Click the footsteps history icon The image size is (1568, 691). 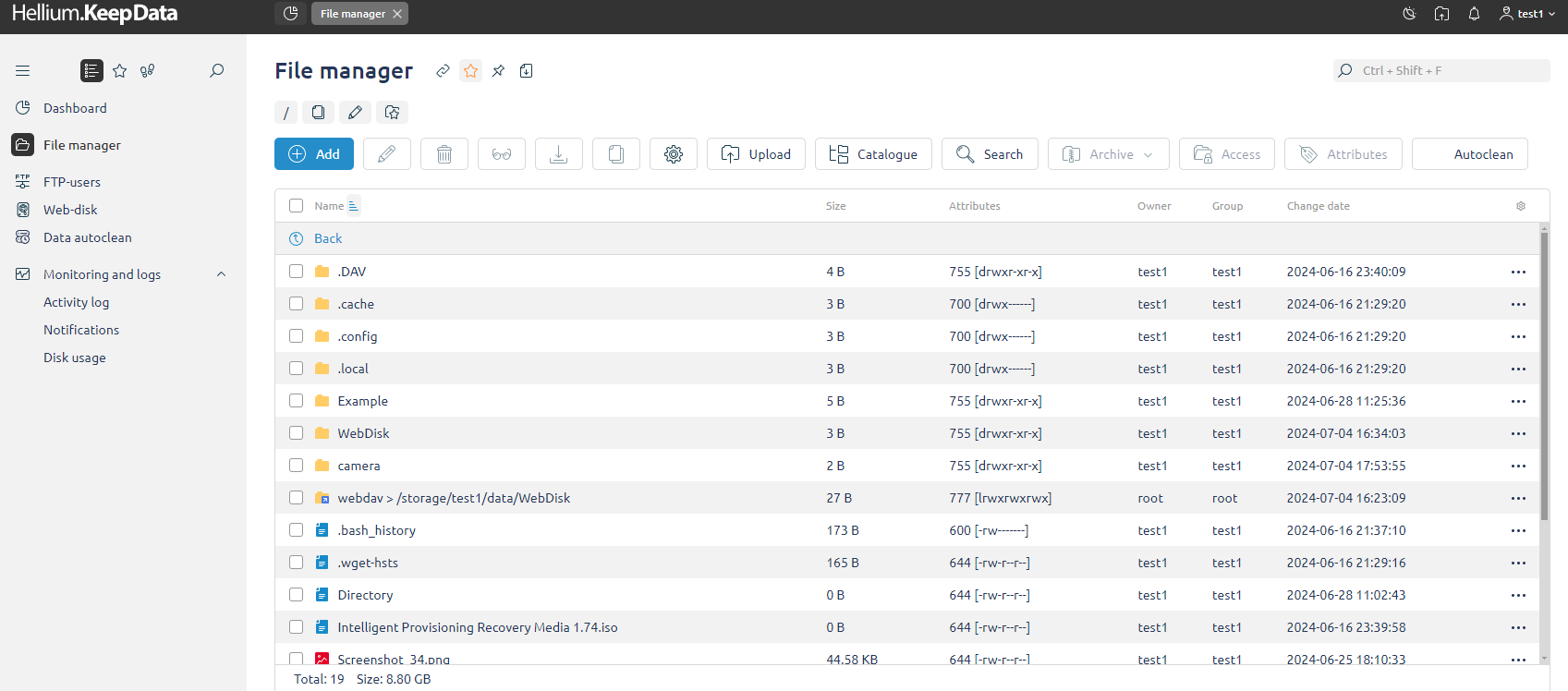click(x=147, y=70)
